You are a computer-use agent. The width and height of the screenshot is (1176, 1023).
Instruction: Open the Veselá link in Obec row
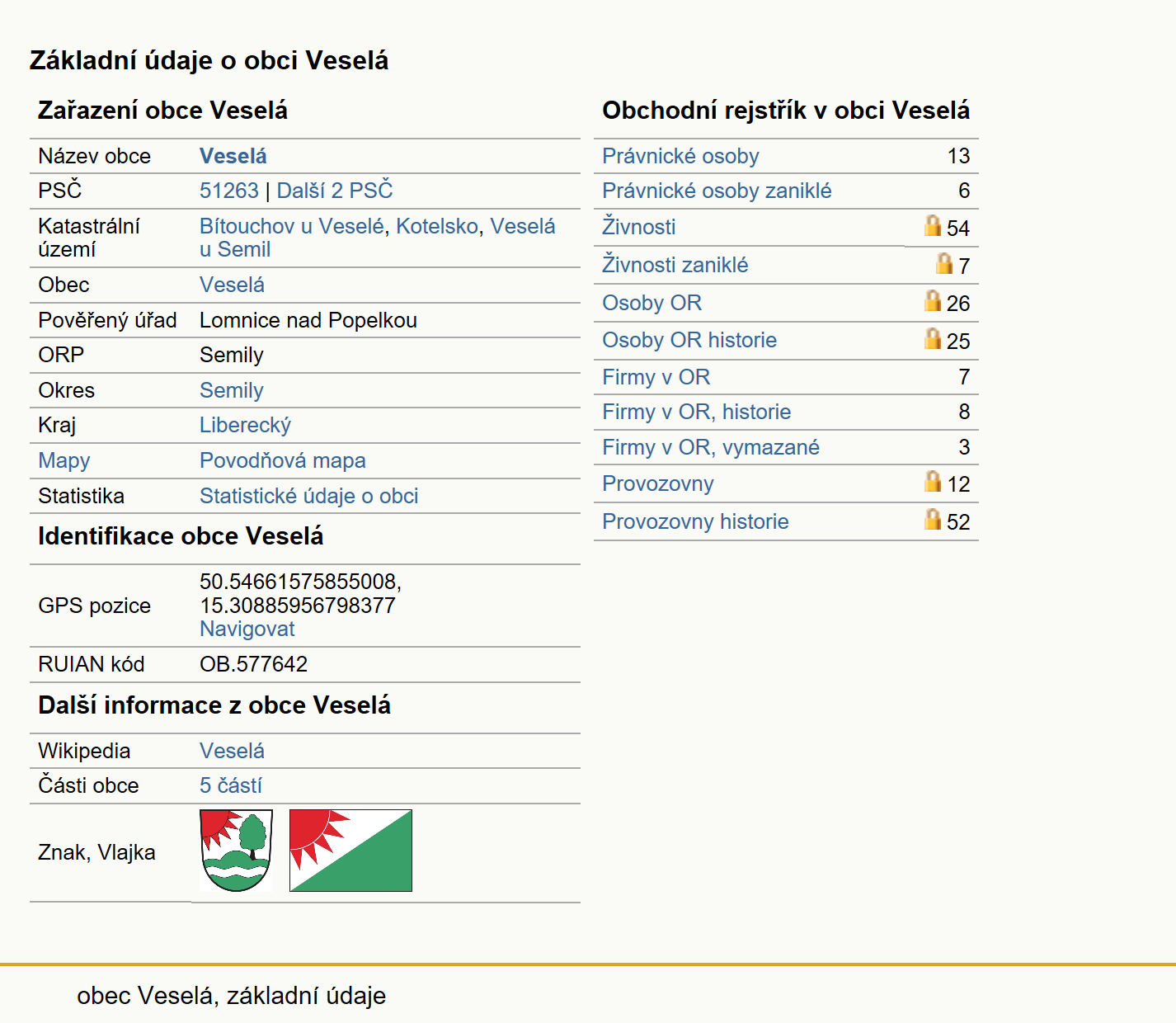(232, 285)
